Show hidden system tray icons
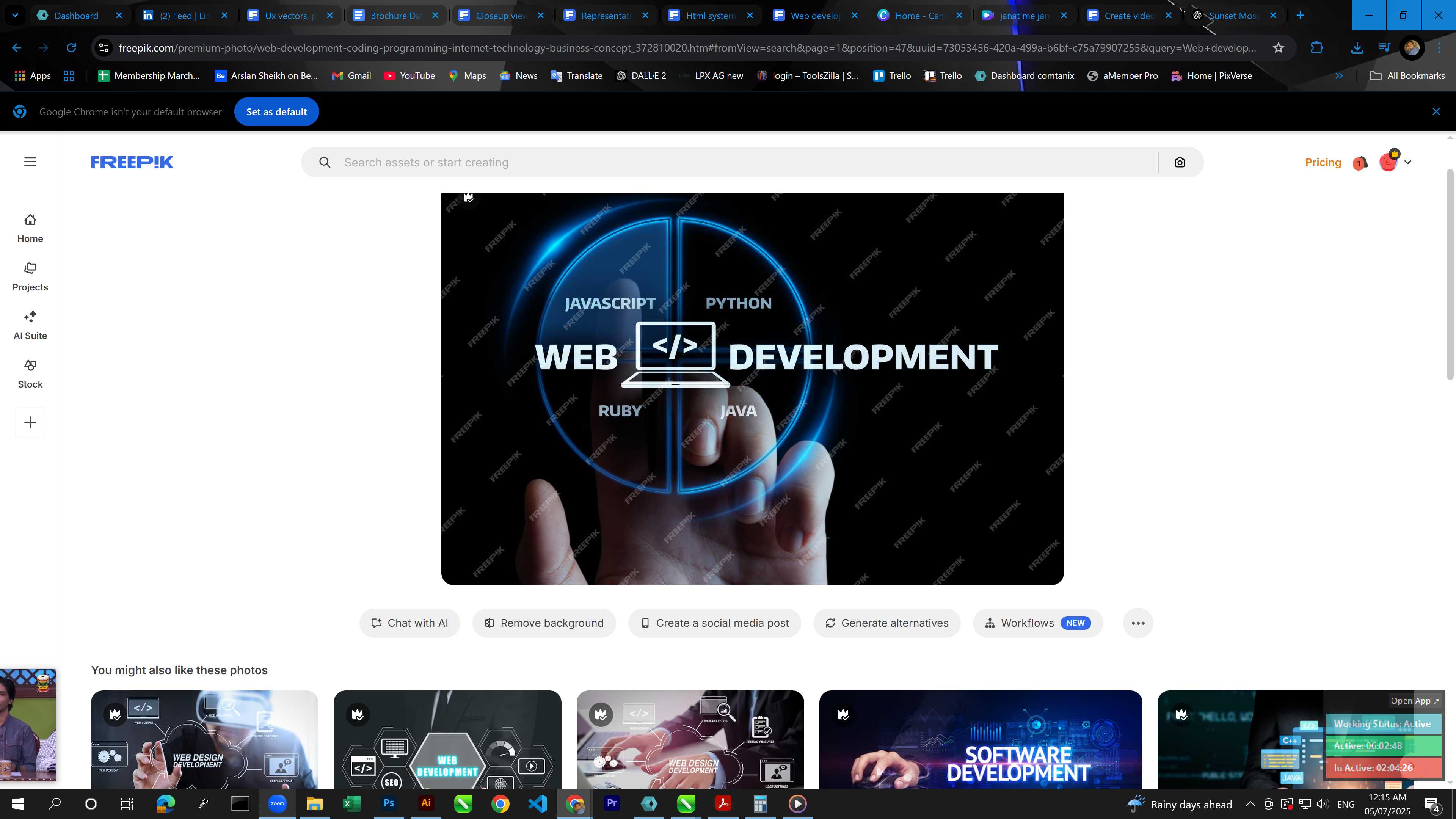This screenshot has height=819, width=1456. pos(1250,804)
